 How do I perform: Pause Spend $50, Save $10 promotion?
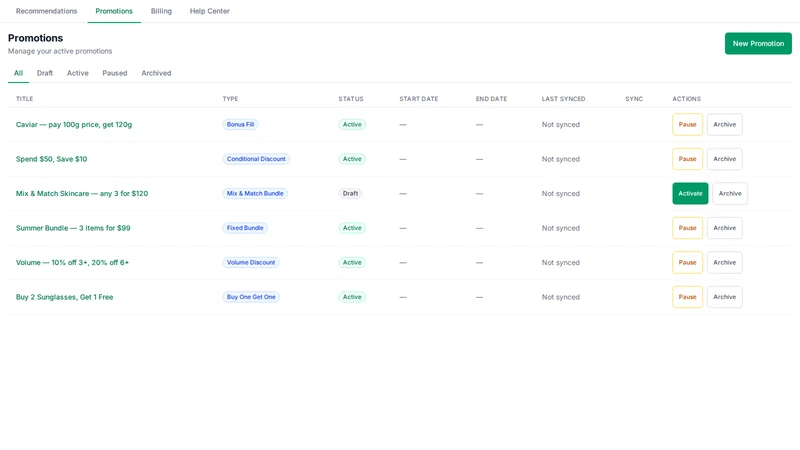(x=687, y=159)
